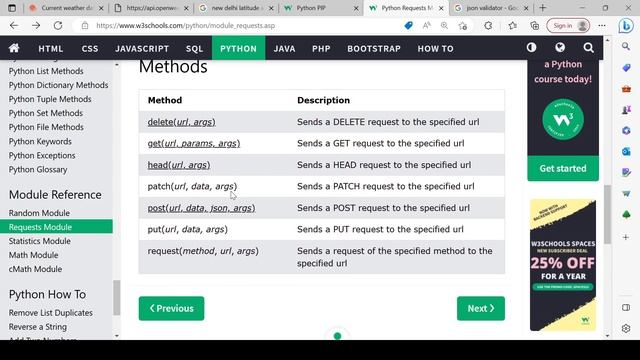Open the globe language icon

pos(560,48)
